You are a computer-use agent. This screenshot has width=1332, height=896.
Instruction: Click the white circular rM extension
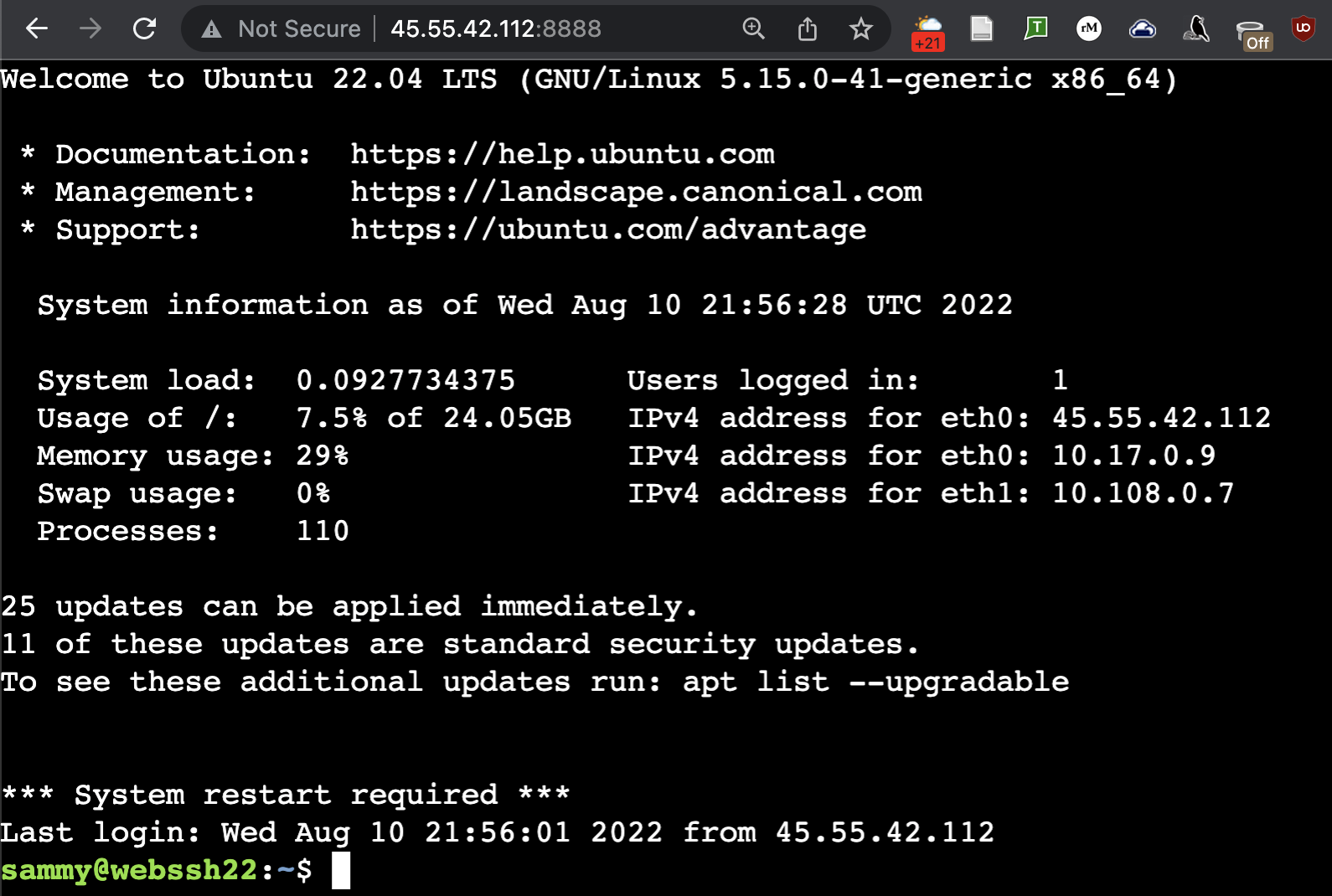pos(1089,28)
